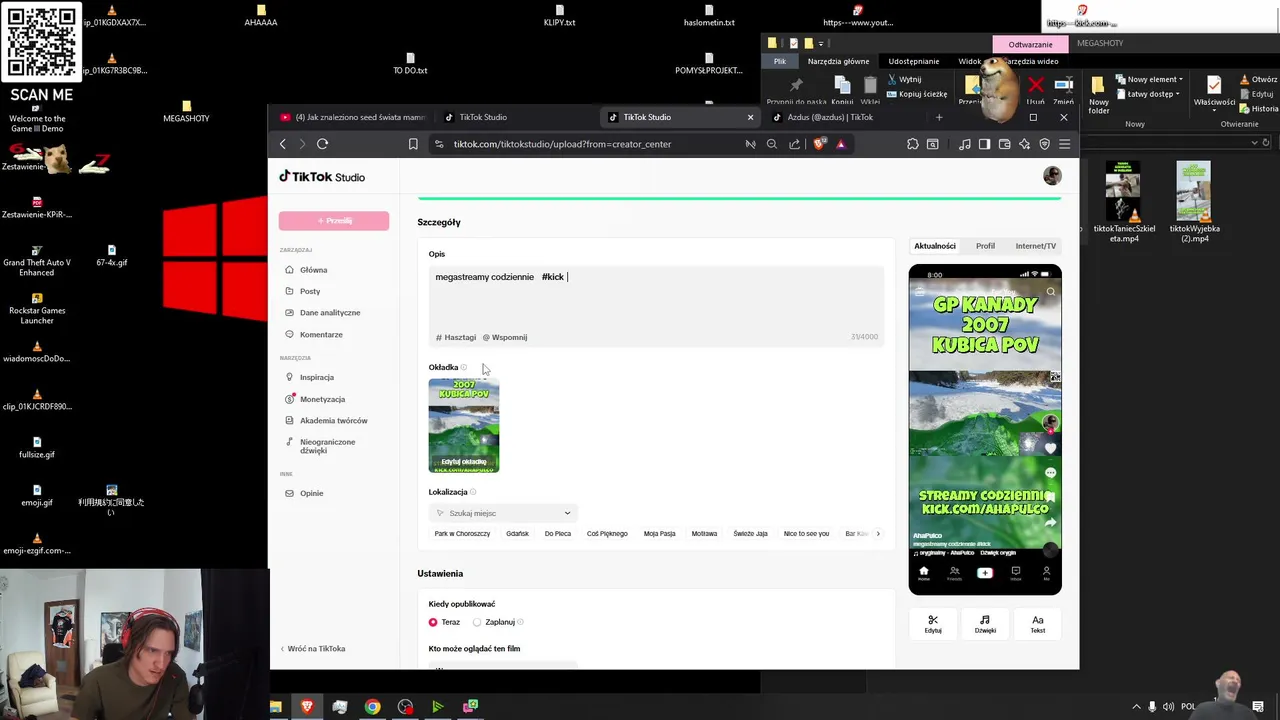Show more location suggestions with the arrow
The height and width of the screenshot is (720, 1280).
click(878, 534)
